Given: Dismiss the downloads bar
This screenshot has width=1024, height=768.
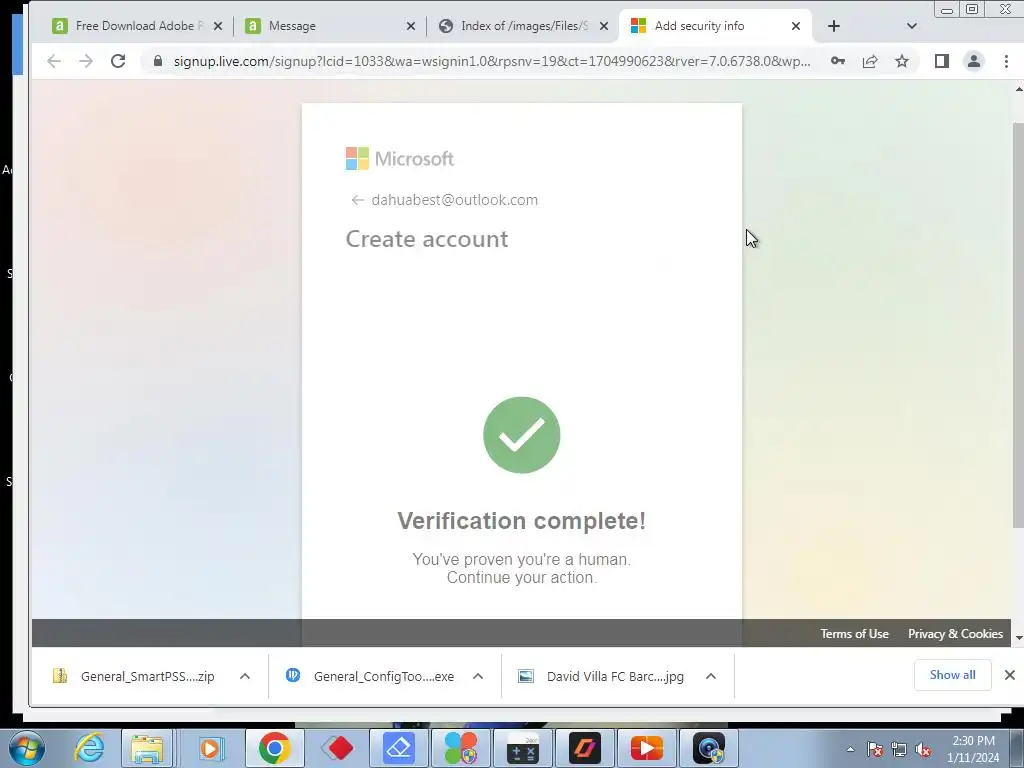Looking at the screenshot, I should pyautogui.click(x=1010, y=675).
